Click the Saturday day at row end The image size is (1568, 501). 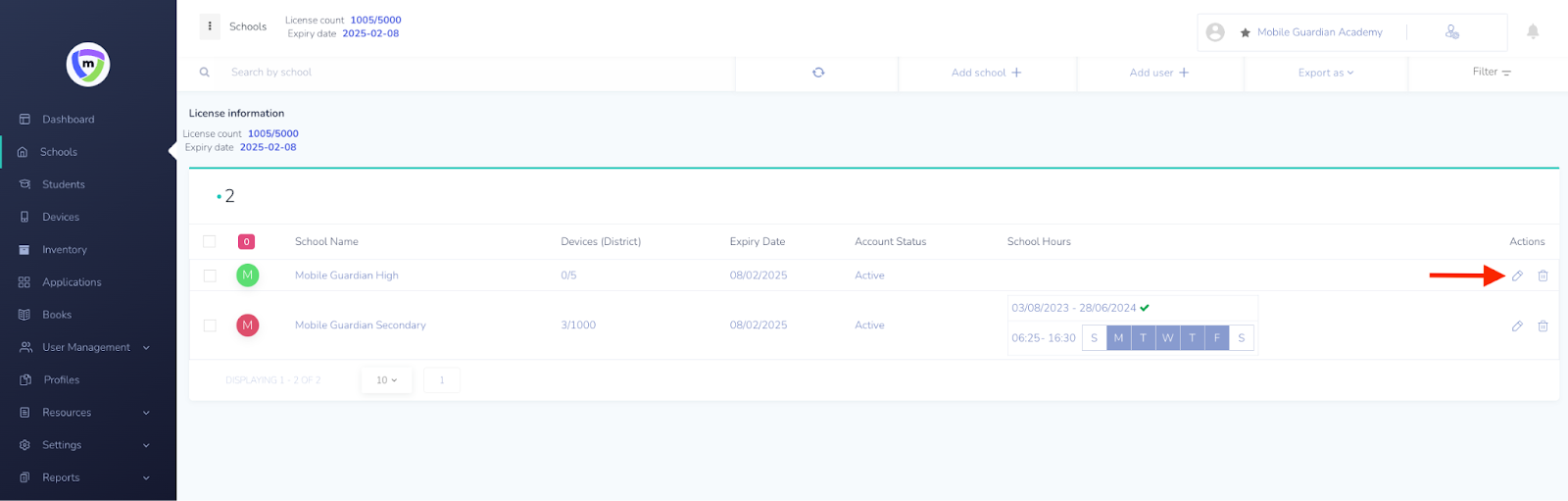pyautogui.click(x=1242, y=338)
